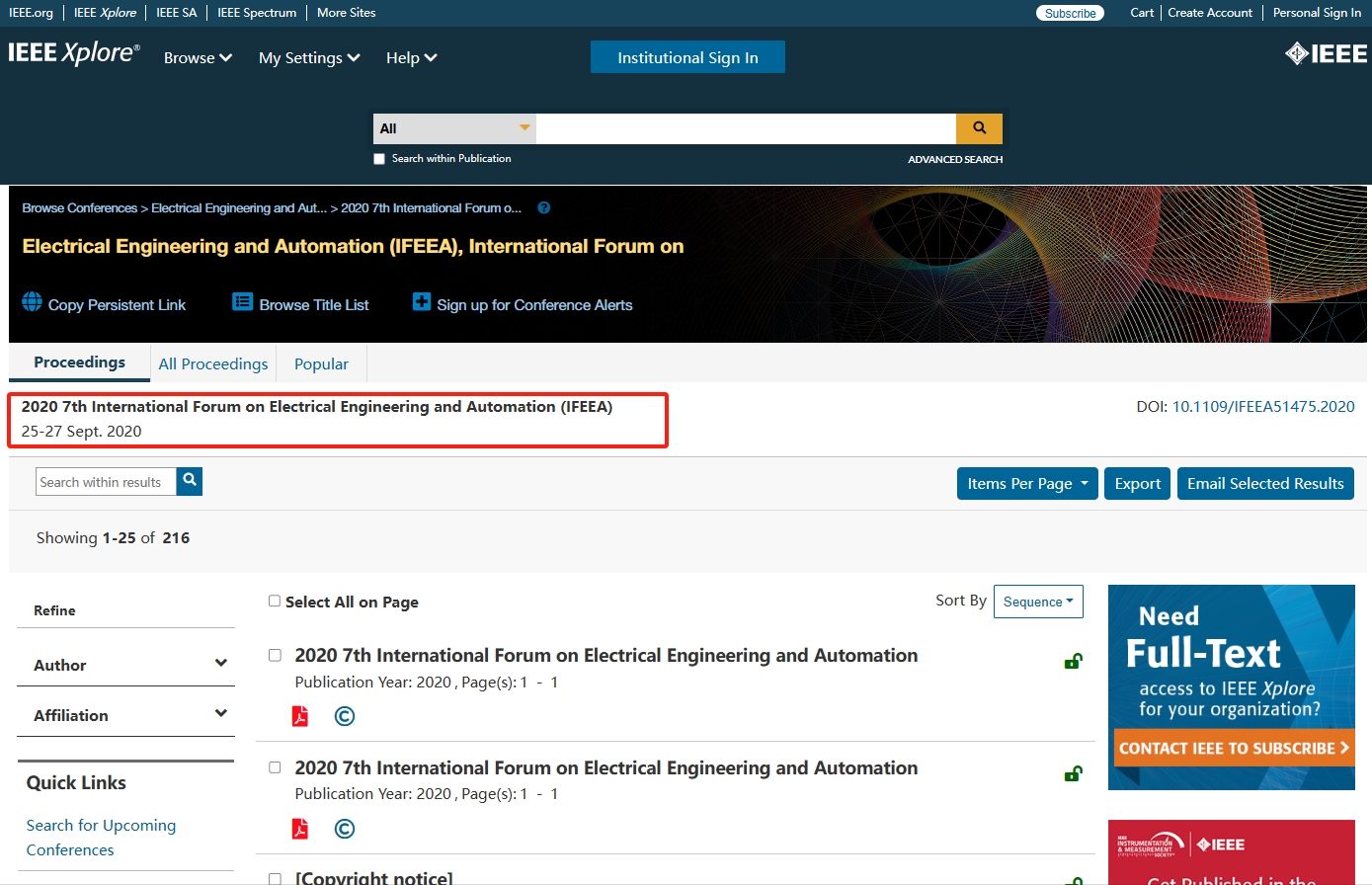1372x885 pixels.
Task: Check the first result's checkbox
Action: pyautogui.click(x=275, y=655)
